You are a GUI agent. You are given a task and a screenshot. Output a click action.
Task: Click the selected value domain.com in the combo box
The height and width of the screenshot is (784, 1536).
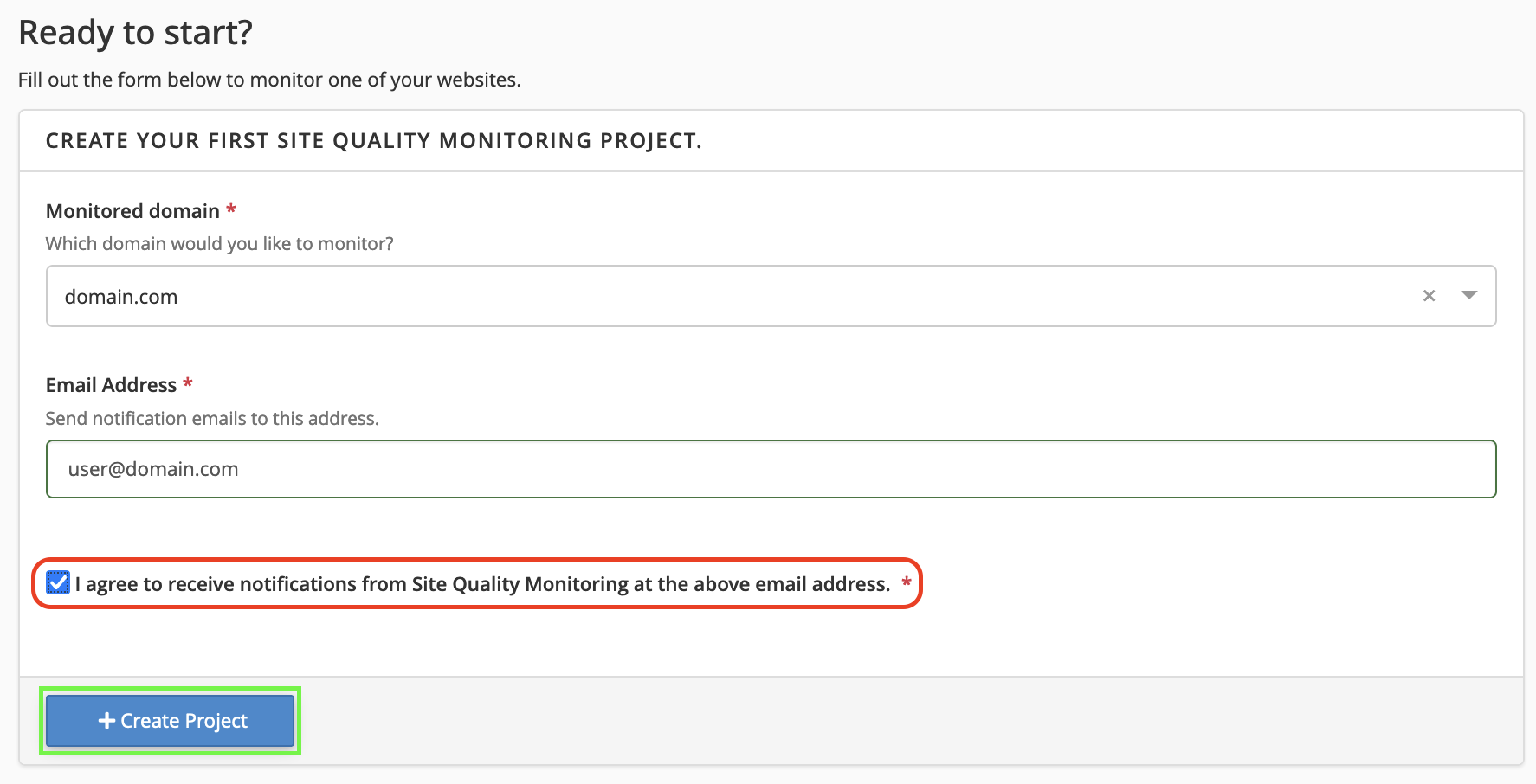click(121, 297)
